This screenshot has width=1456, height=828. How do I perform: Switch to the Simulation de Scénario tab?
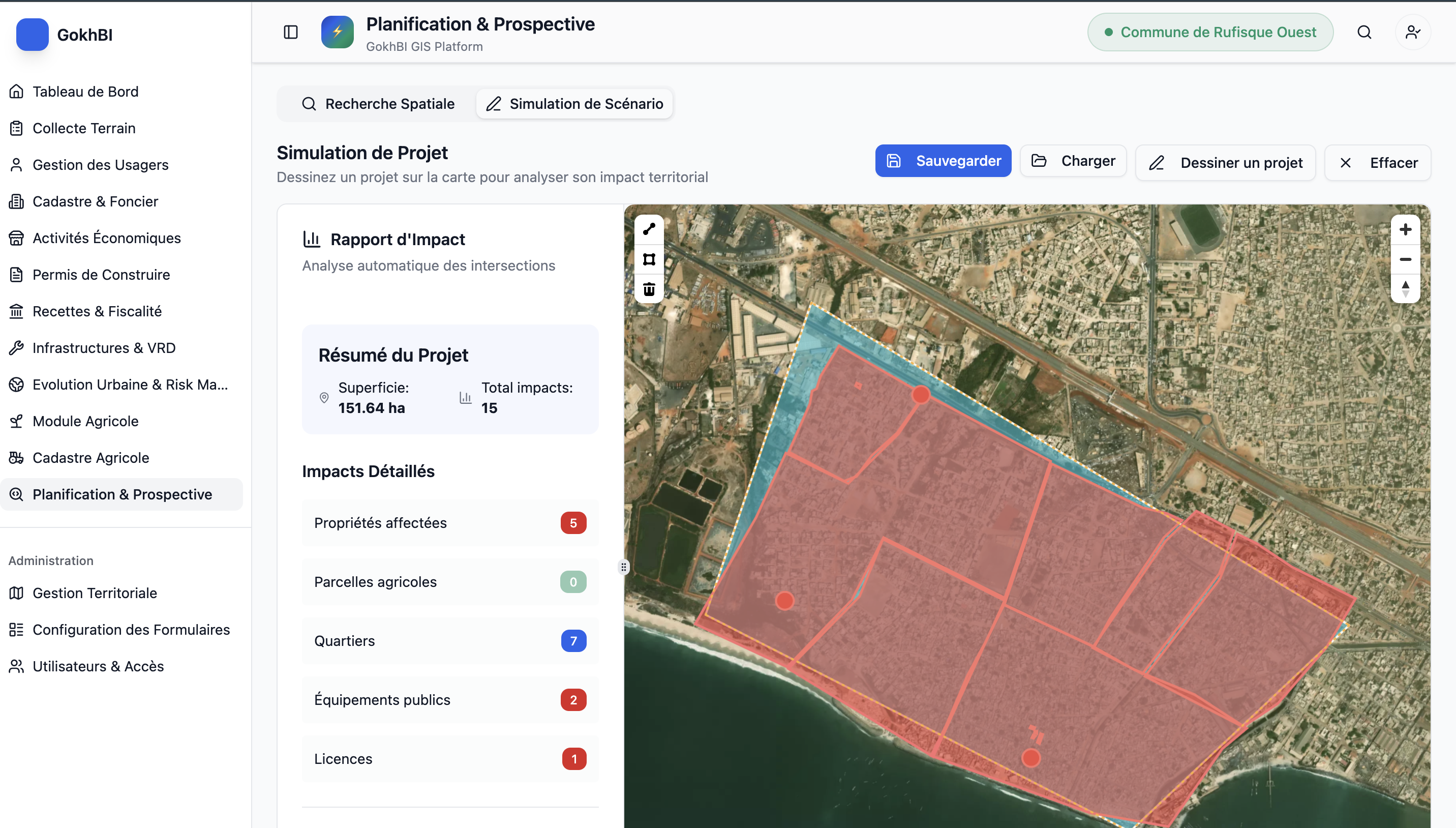(x=574, y=104)
